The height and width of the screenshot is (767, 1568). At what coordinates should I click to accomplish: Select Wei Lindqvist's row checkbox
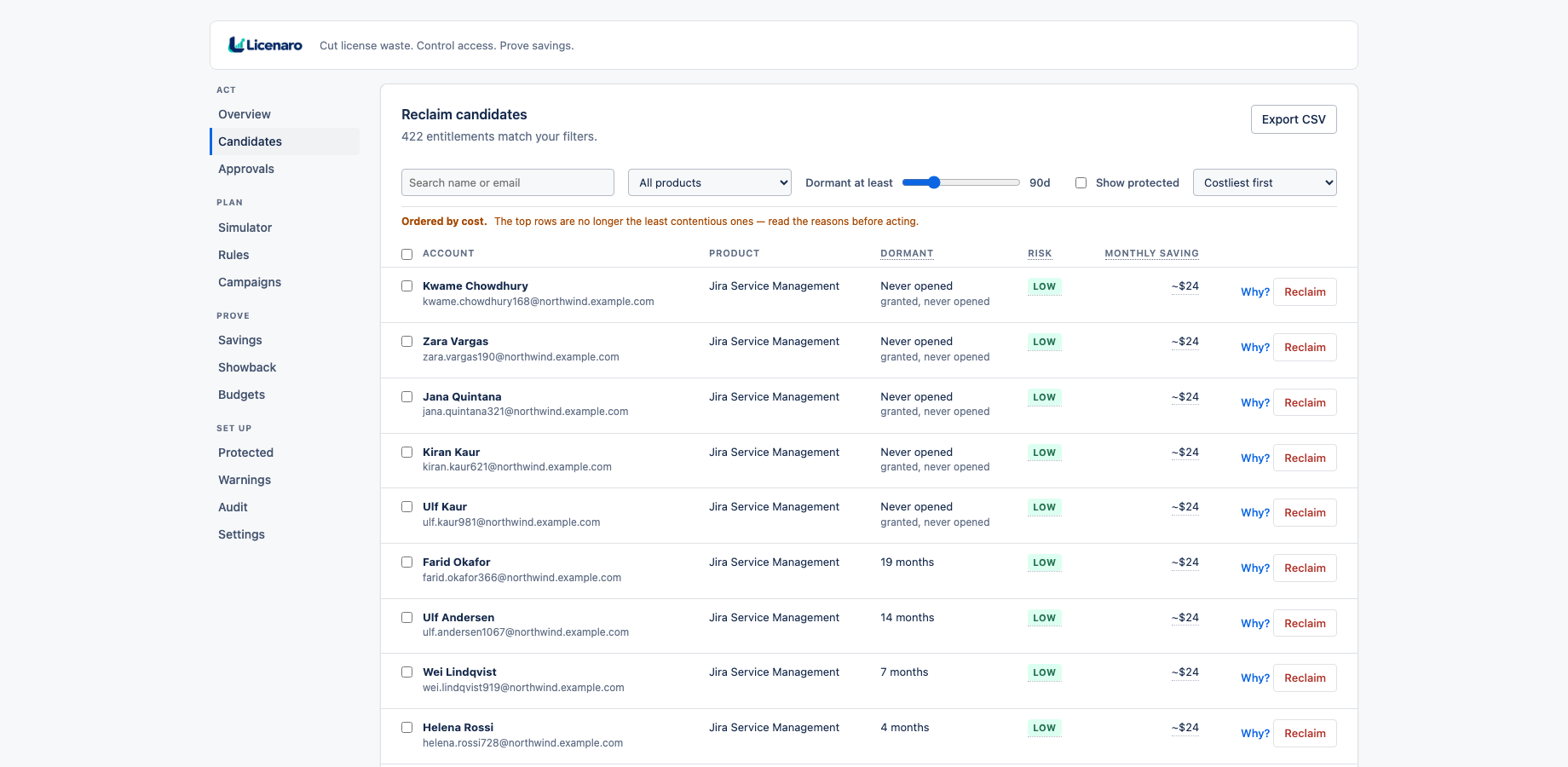pos(407,672)
